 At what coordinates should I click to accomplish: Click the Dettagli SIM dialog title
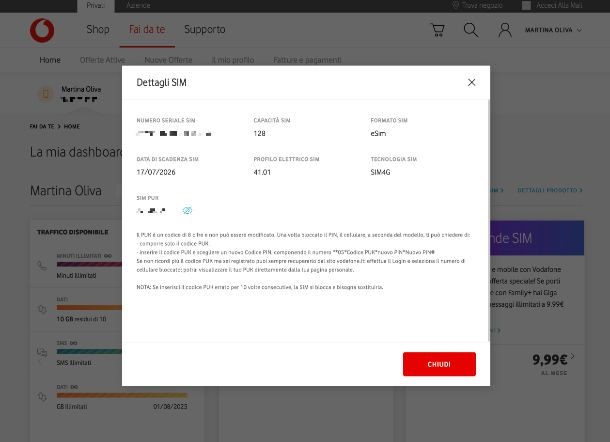tap(161, 82)
